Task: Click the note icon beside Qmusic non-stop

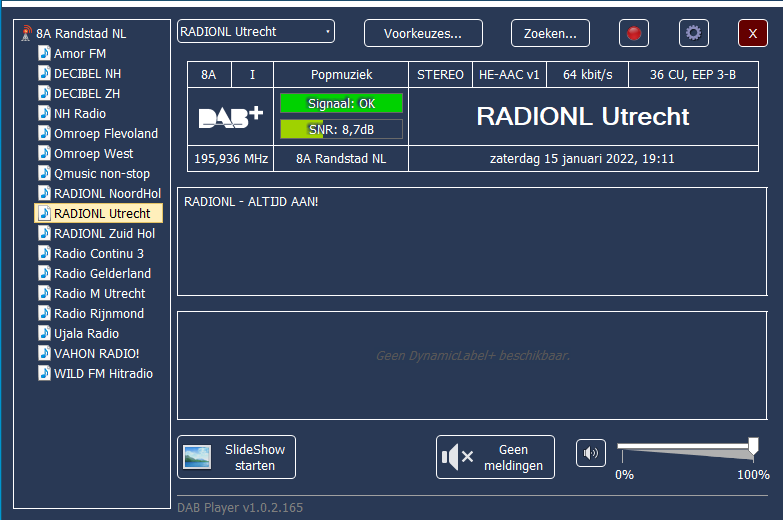Action: 44,173
